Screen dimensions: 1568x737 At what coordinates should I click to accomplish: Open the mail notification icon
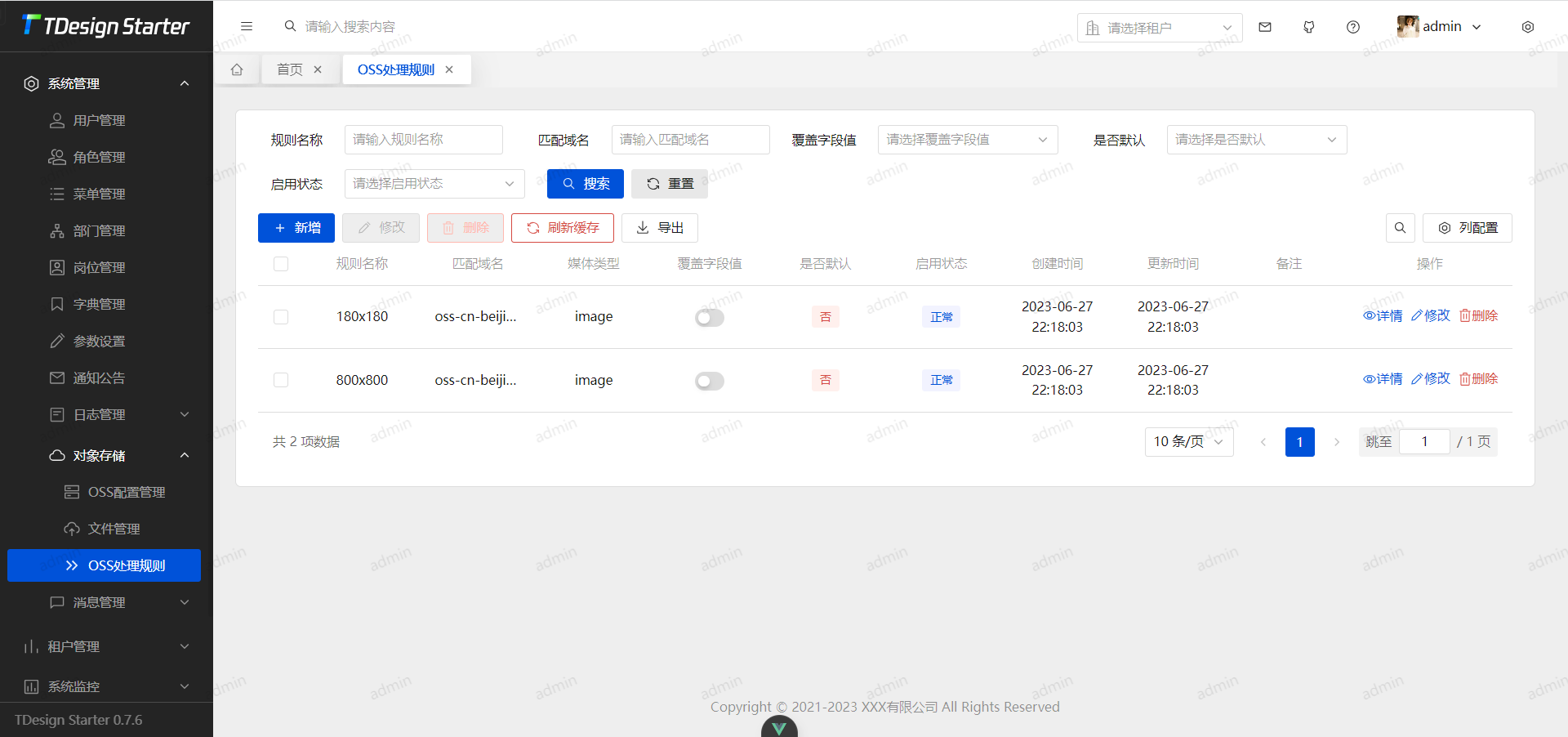[1265, 26]
